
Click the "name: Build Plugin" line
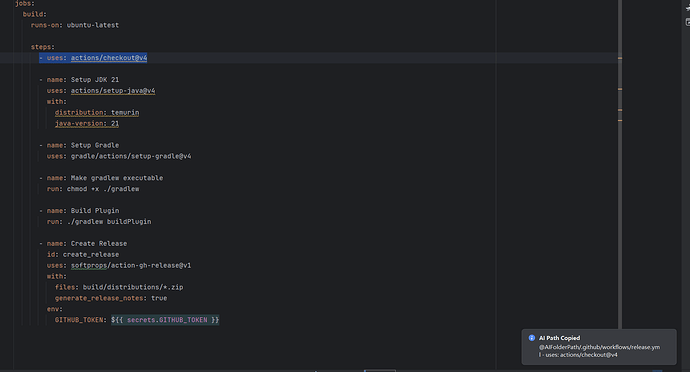[83, 211]
